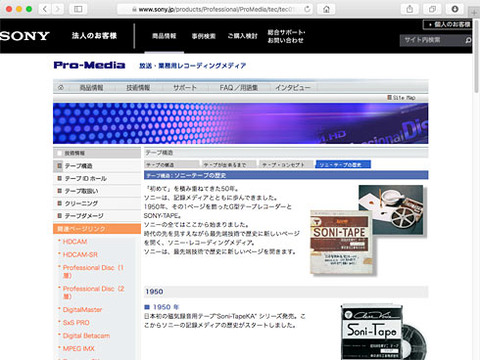Open the HDCAM related link
The width and height of the screenshot is (480, 360).
point(75,242)
